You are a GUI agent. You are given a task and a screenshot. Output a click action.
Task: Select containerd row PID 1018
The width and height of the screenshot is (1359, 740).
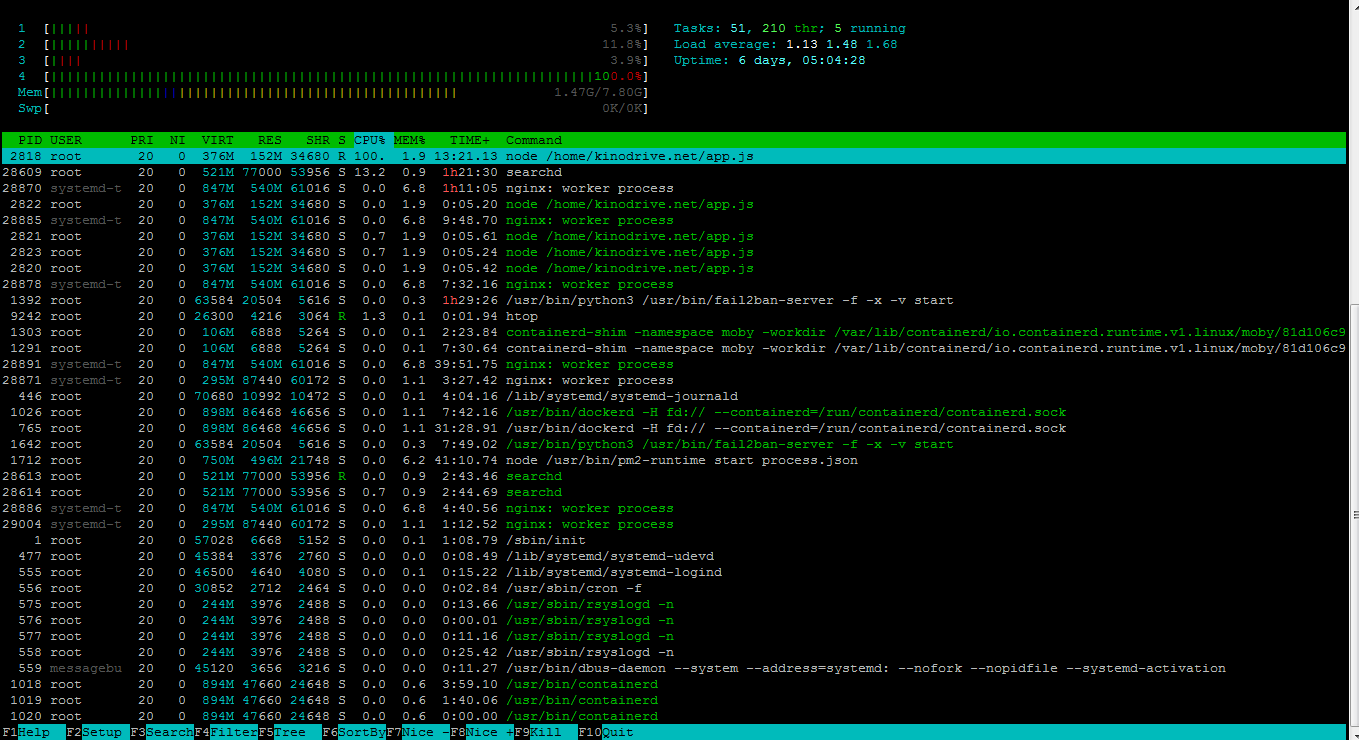(x=674, y=684)
